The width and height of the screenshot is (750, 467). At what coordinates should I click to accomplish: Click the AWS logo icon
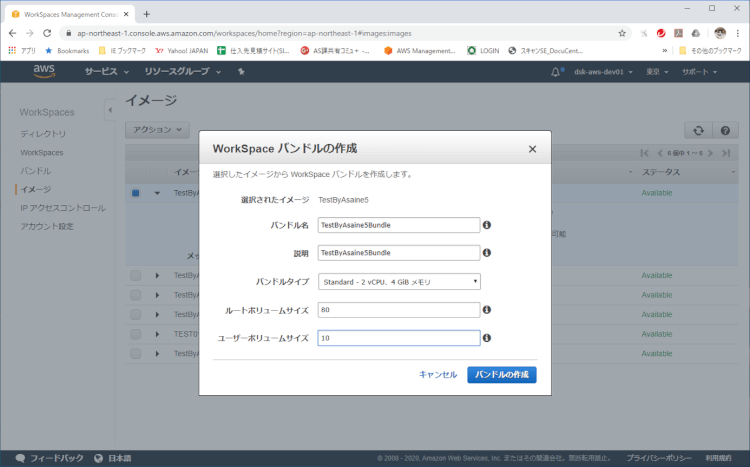click(44, 72)
